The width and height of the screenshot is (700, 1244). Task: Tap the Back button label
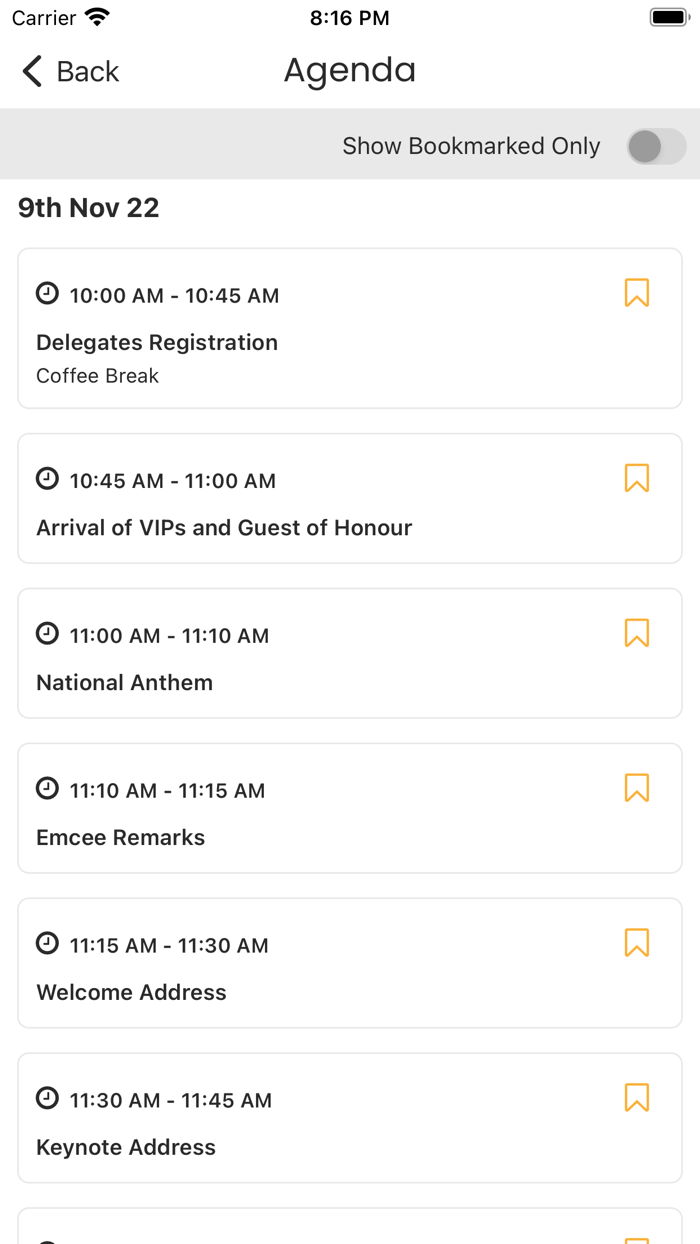88,72
